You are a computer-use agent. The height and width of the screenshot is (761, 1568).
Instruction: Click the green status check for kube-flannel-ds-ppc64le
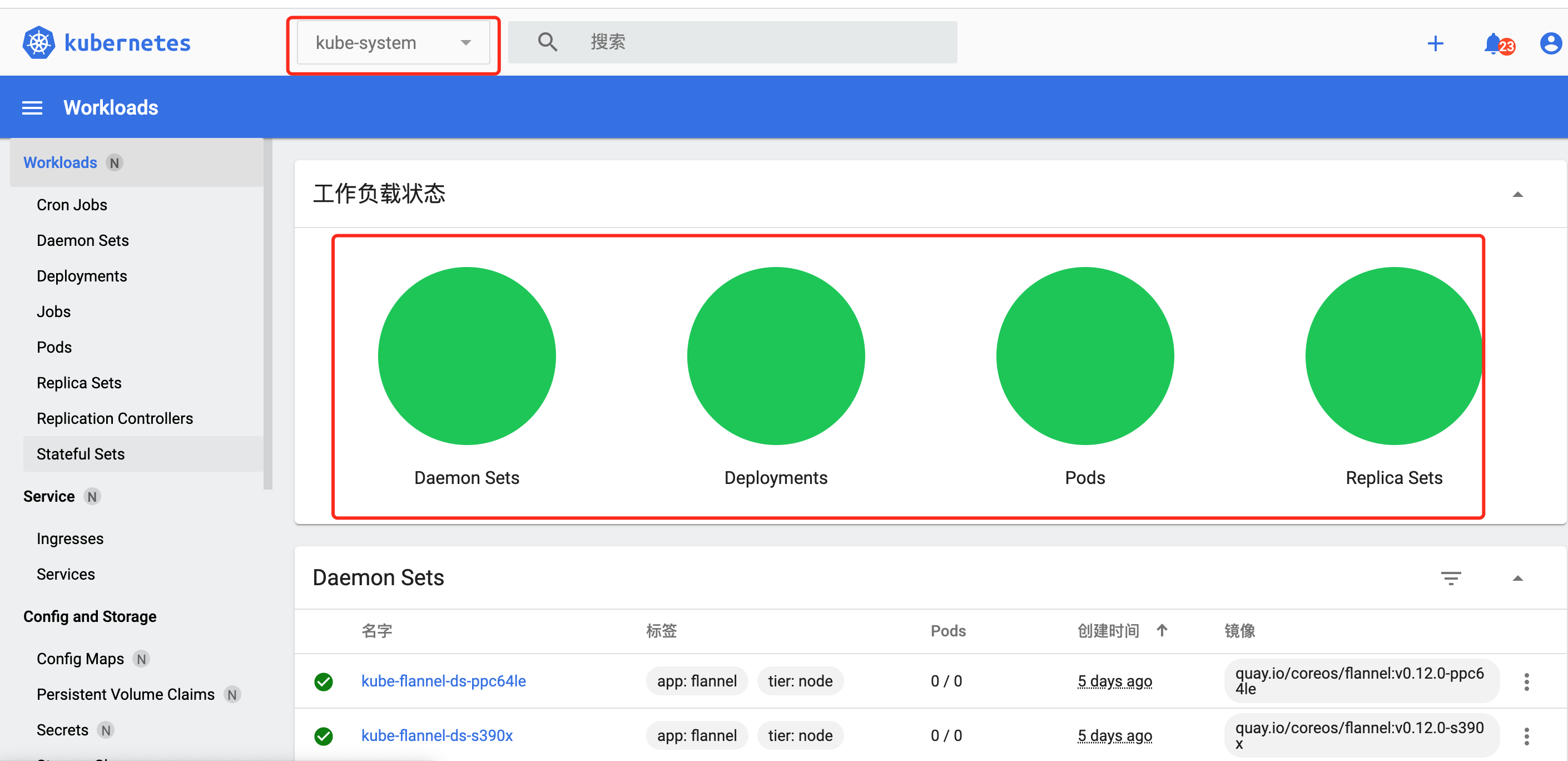click(x=323, y=682)
